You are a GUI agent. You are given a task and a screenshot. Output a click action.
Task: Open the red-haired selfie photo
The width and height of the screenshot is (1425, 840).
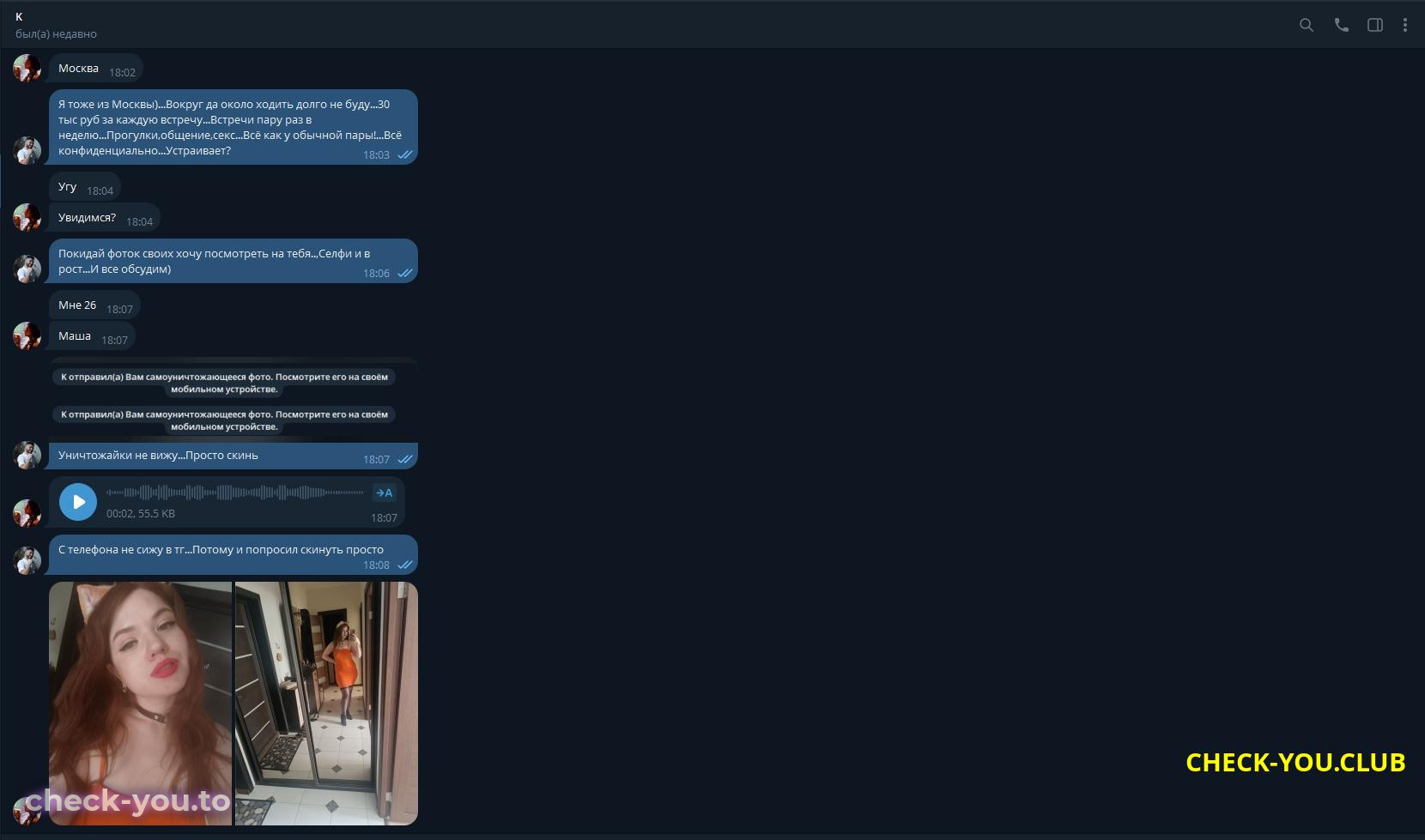point(140,704)
